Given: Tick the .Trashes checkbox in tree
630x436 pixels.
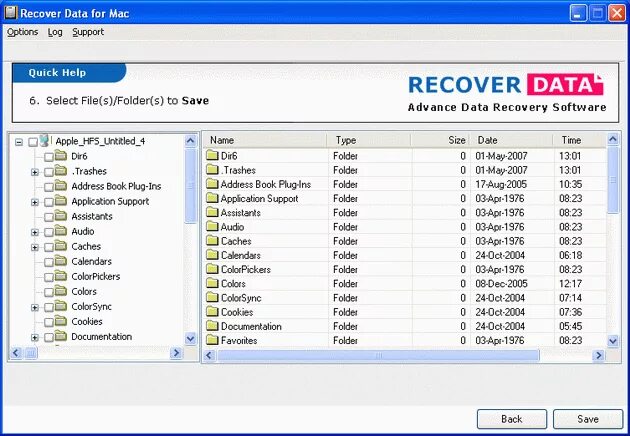Looking at the screenshot, I should tap(49, 172).
